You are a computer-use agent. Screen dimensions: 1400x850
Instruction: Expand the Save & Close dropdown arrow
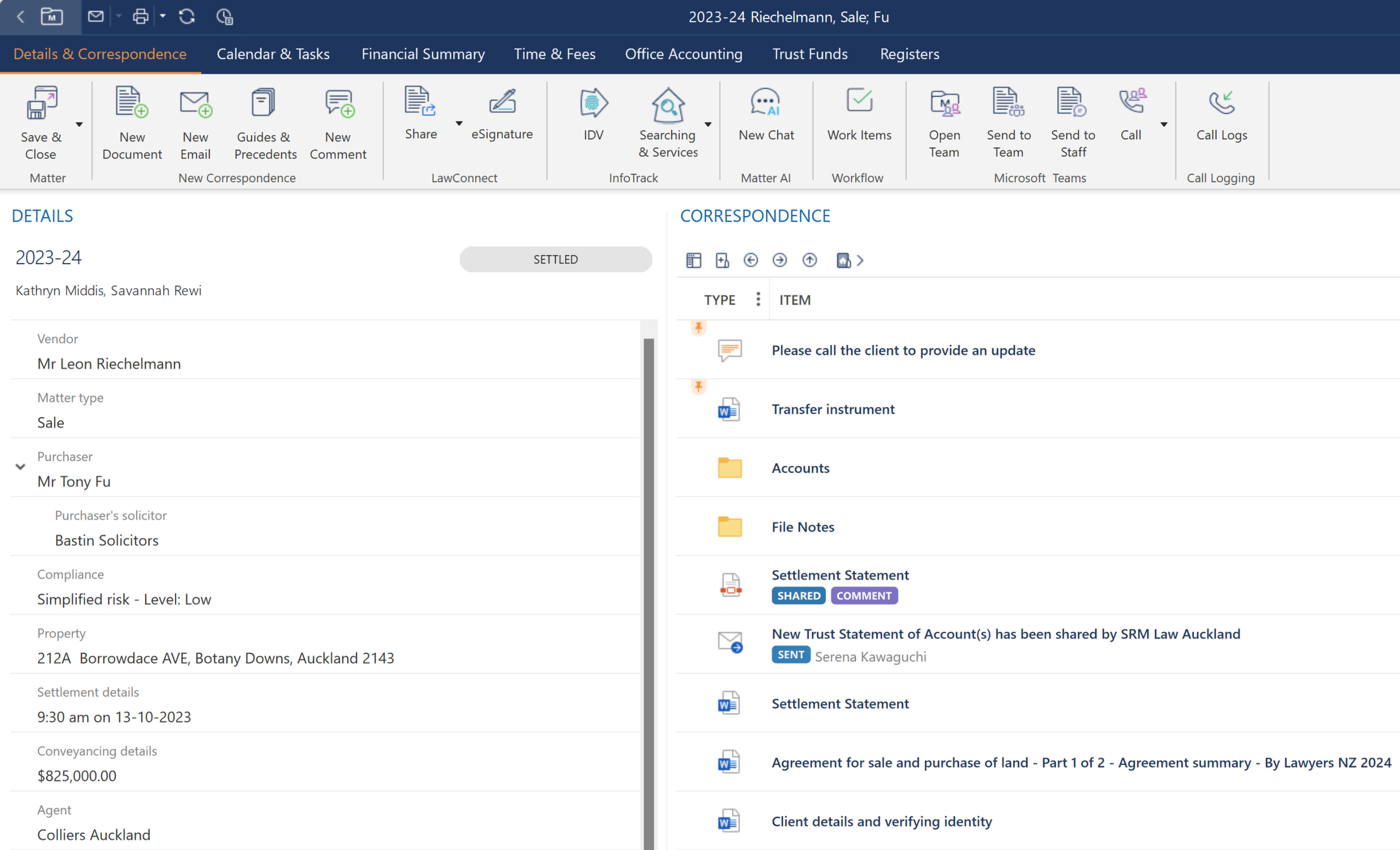(79, 124)
